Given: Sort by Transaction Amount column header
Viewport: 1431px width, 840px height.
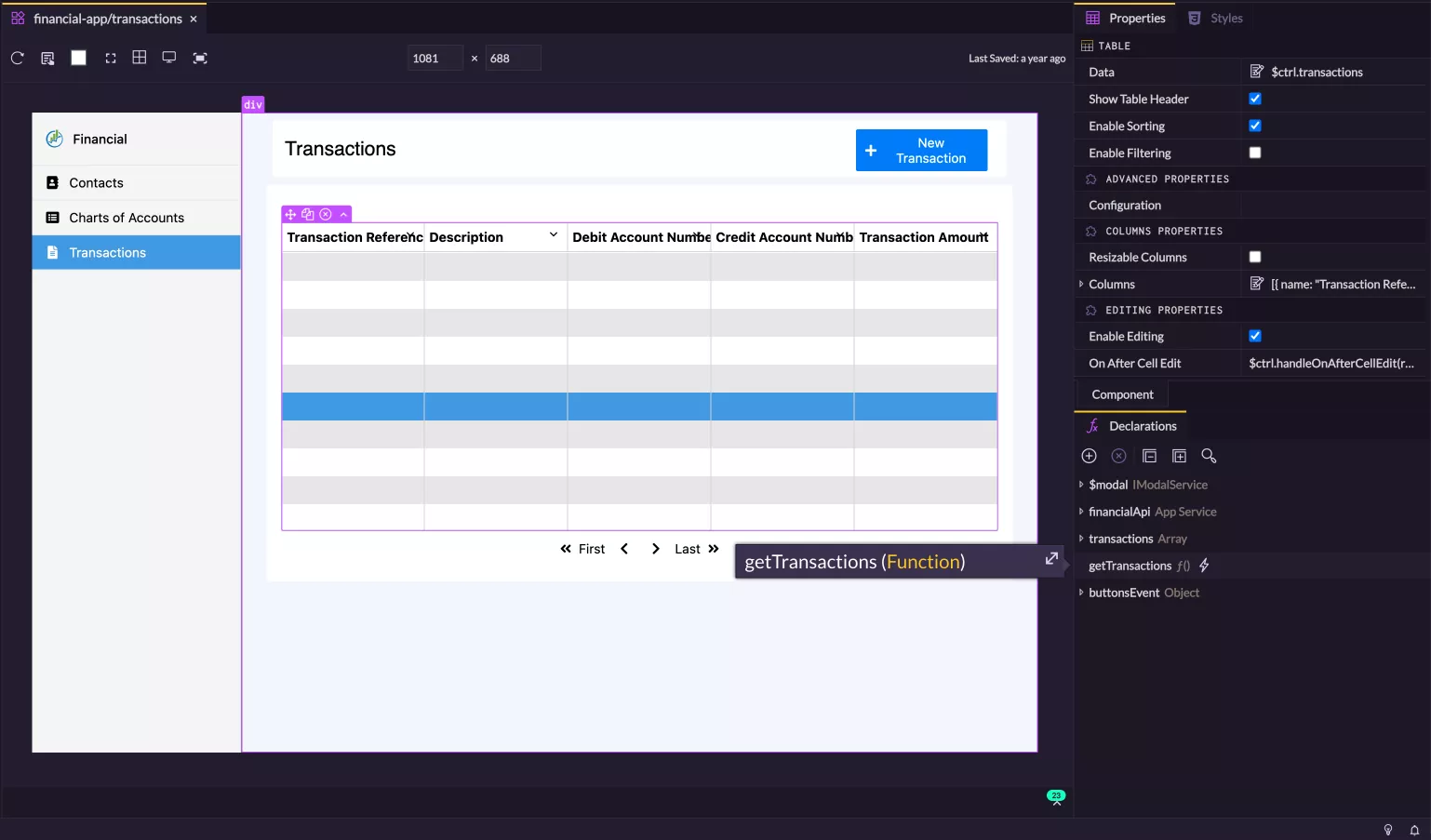Looking at the screenshot, I should point(925,237).
